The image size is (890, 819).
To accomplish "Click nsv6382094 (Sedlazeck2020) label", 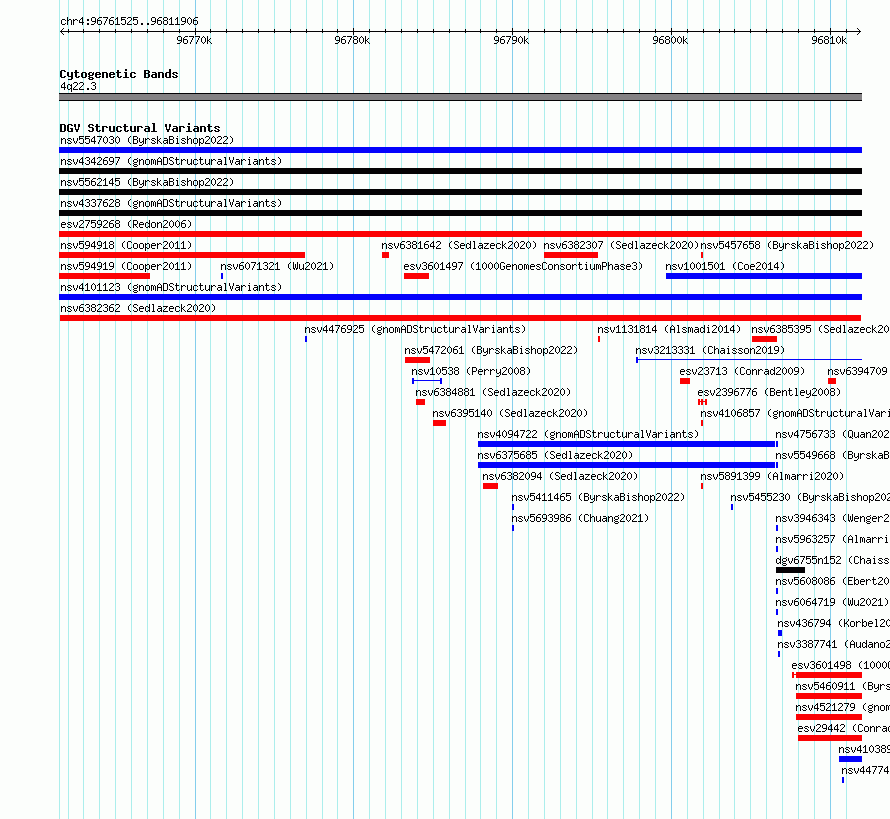I will tap(560, 476).
